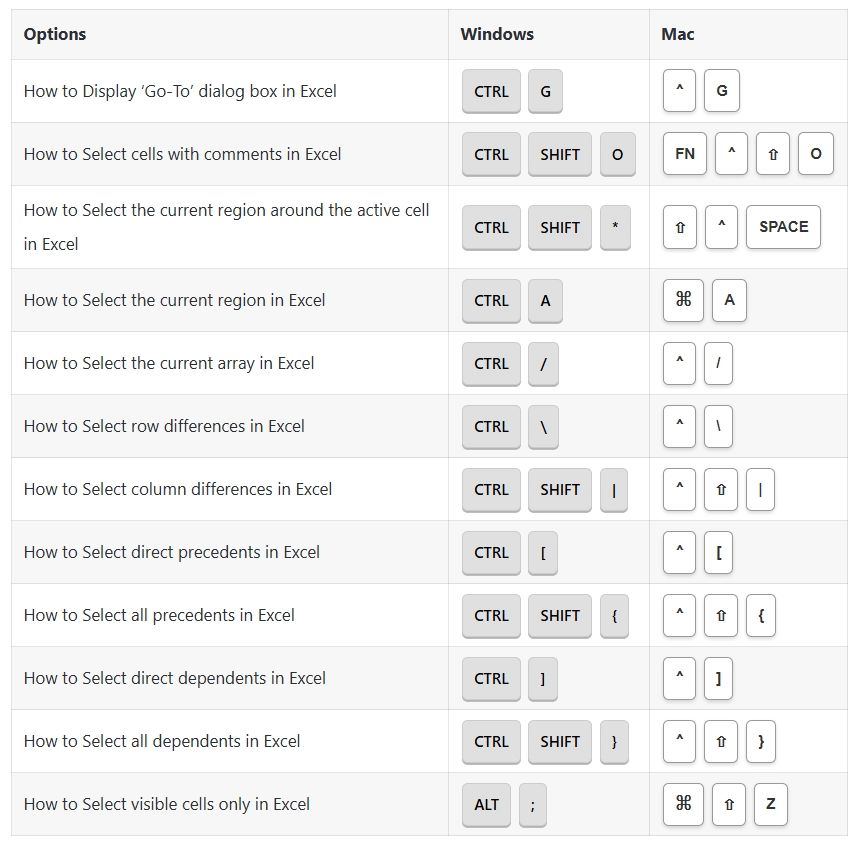Screen dimensions: 857x844
Task: Click the Mac Z key badge
Action: [770, 804]
